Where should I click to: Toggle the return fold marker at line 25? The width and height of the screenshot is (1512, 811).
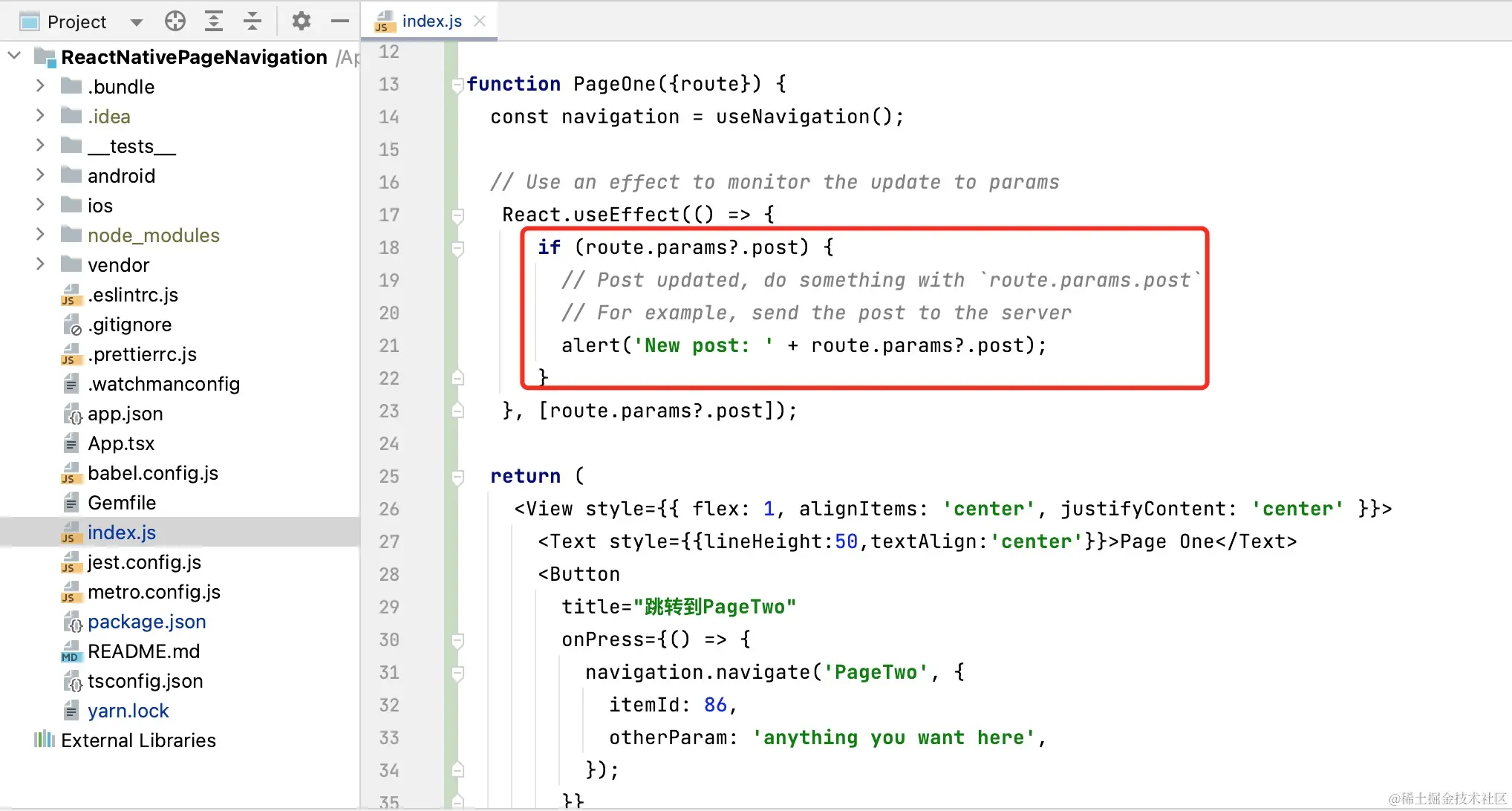457,477
